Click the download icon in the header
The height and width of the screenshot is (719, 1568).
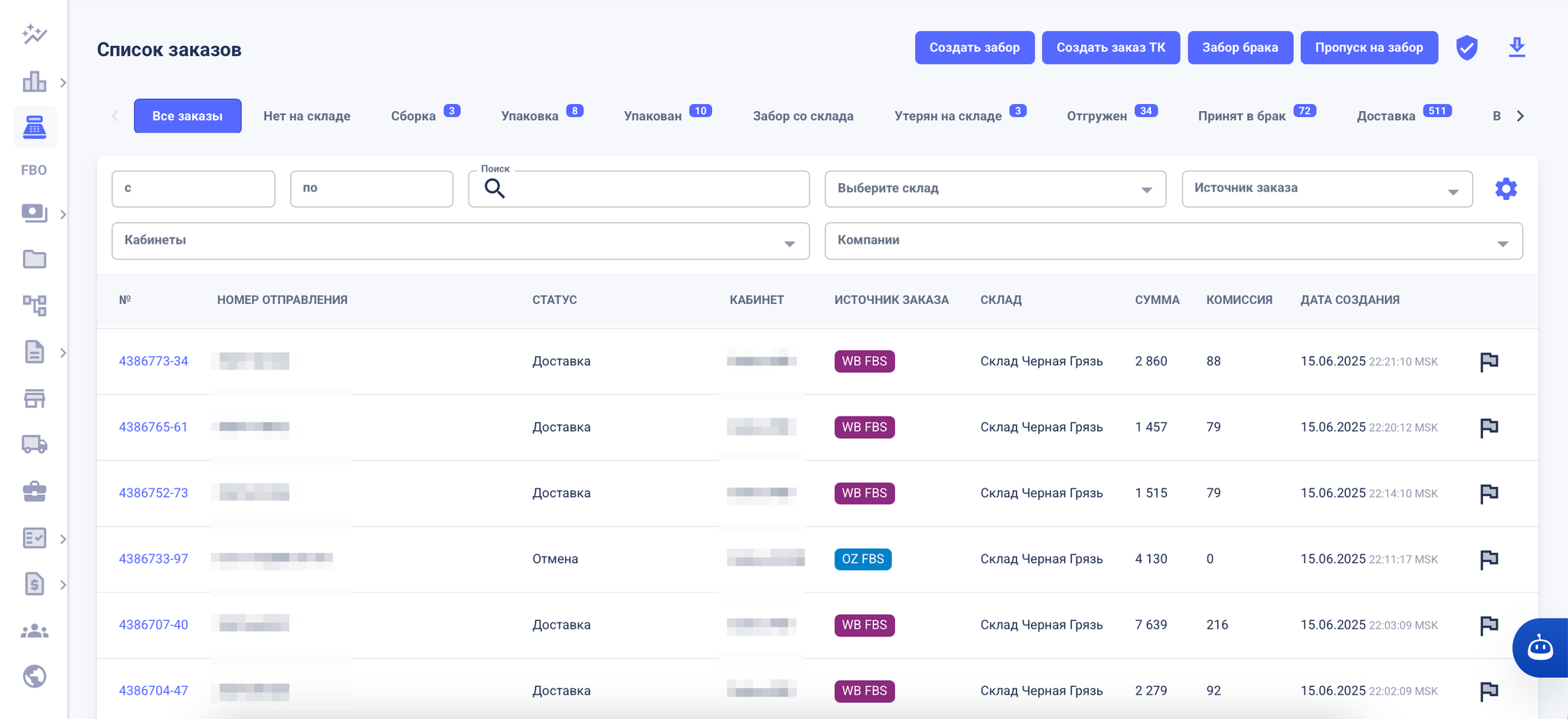[1516, 47]
